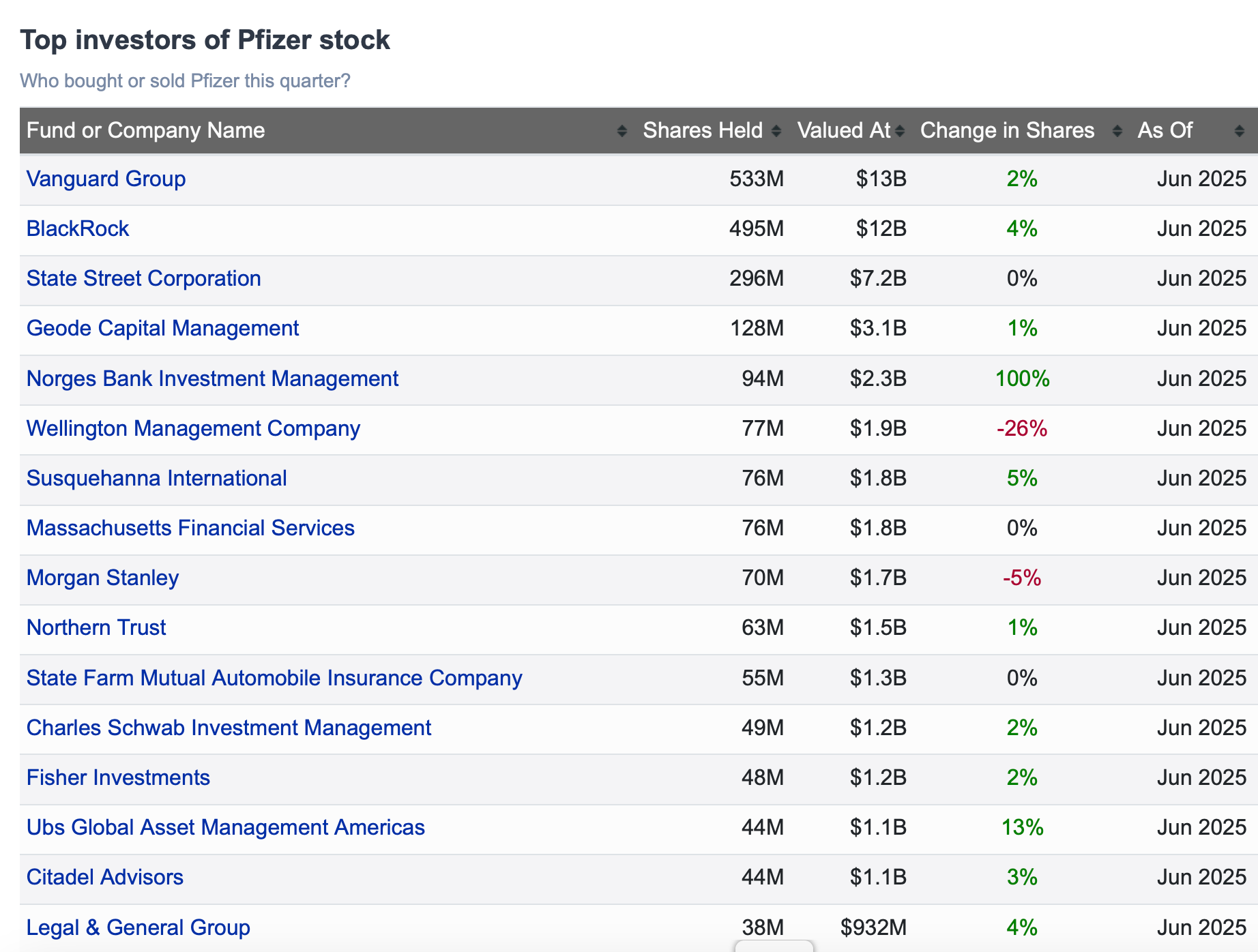
Task: Click State Street Corporation link
Action: [143, 278]
